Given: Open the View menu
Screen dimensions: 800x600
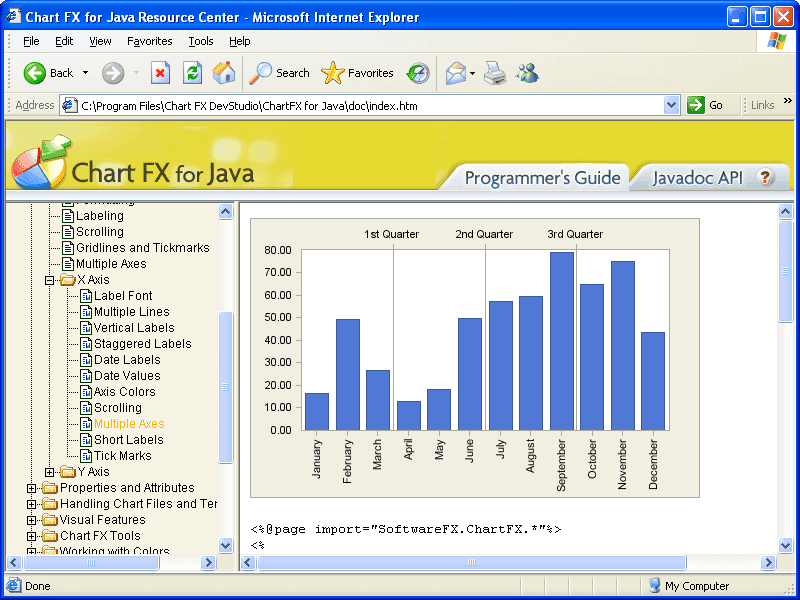Looking at the screenshot, I should coord(100,41).
